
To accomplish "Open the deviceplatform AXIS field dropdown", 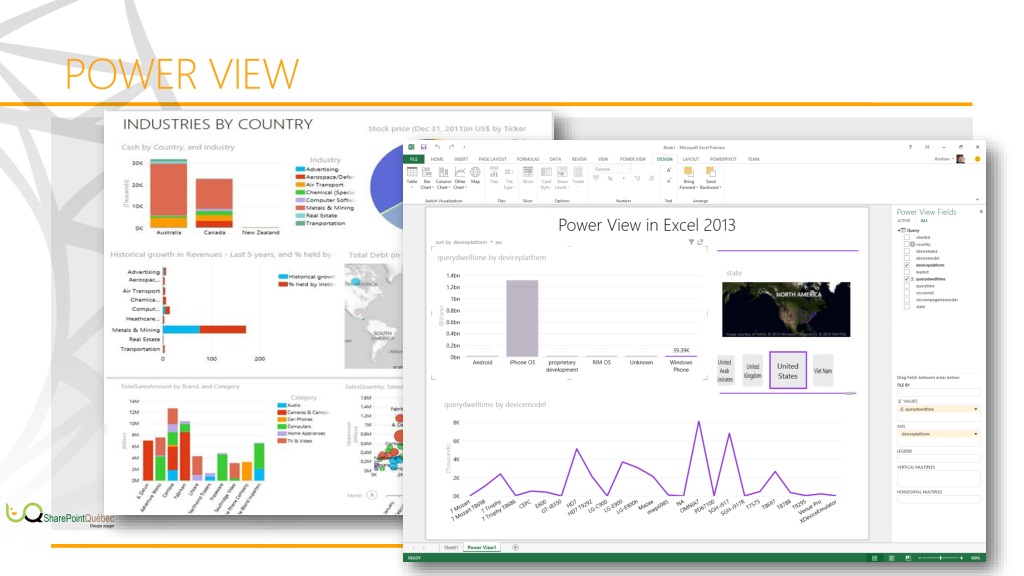I will [x=976, y=434].
